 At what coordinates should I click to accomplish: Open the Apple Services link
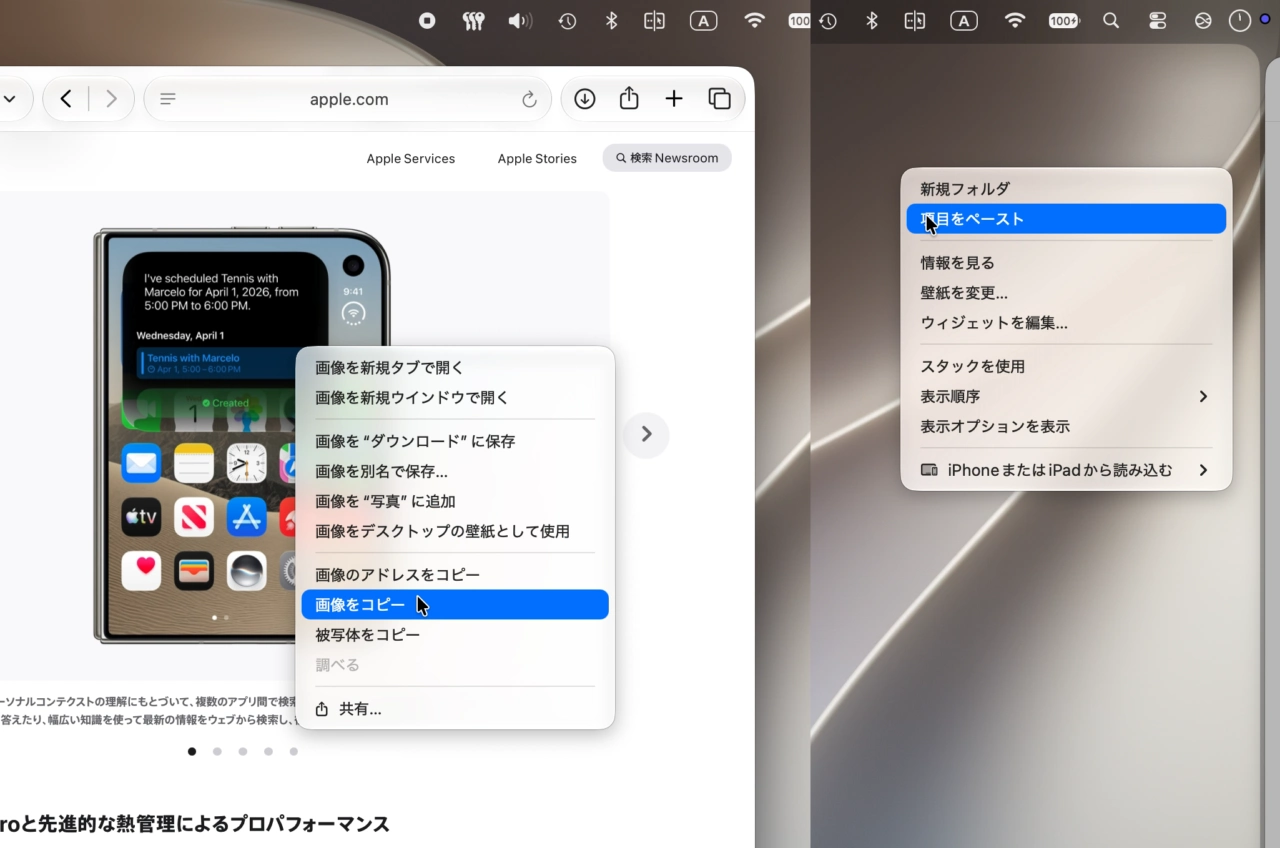coord(410,158)
